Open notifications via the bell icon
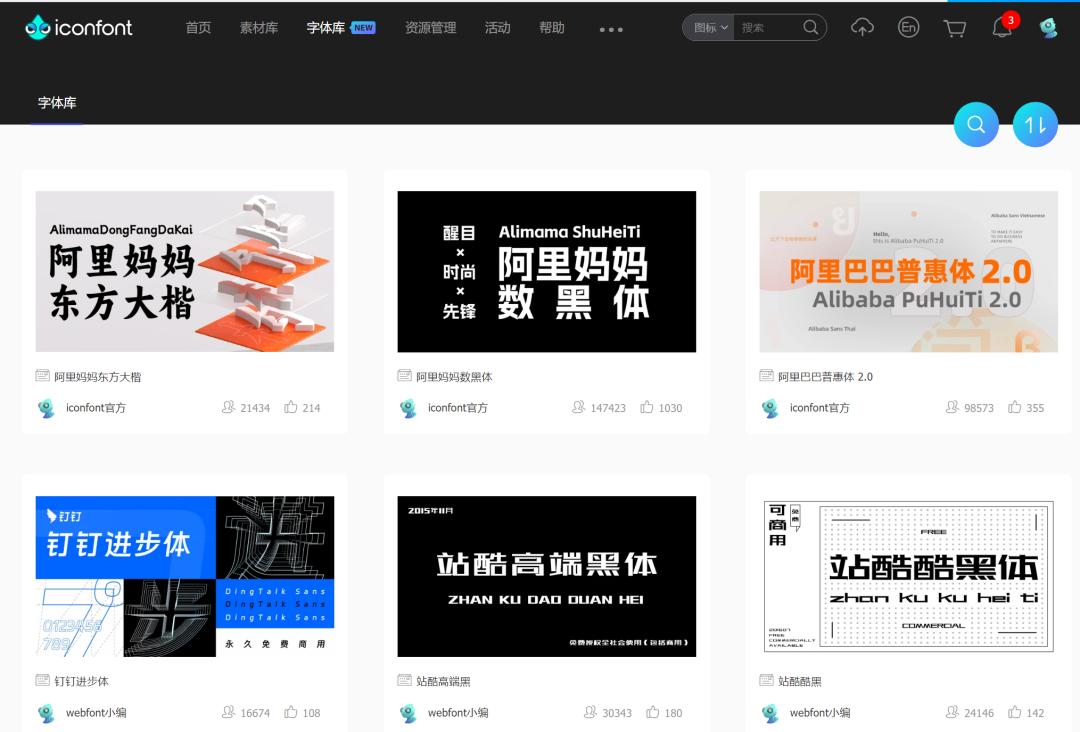 click(x=1000, y=27)
